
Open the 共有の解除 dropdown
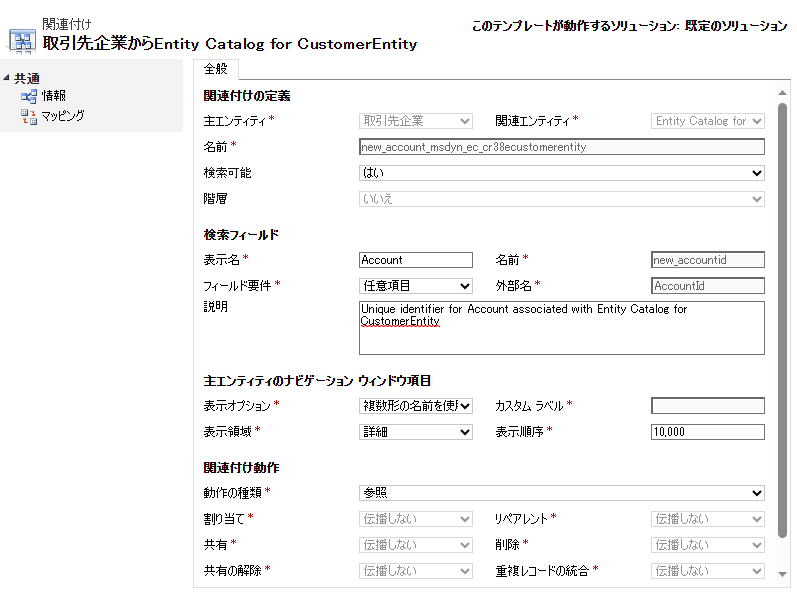pos(416,570)
